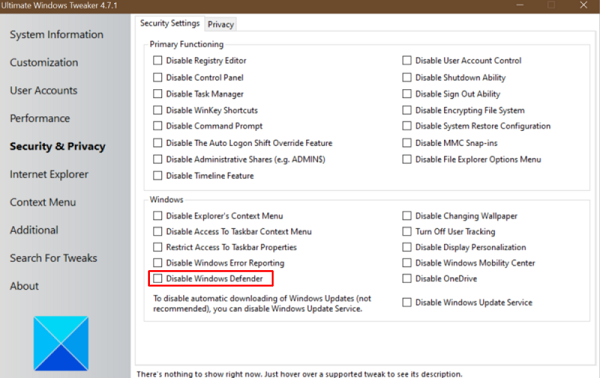Check Disable MMC Snap-ins

[407, 143]
